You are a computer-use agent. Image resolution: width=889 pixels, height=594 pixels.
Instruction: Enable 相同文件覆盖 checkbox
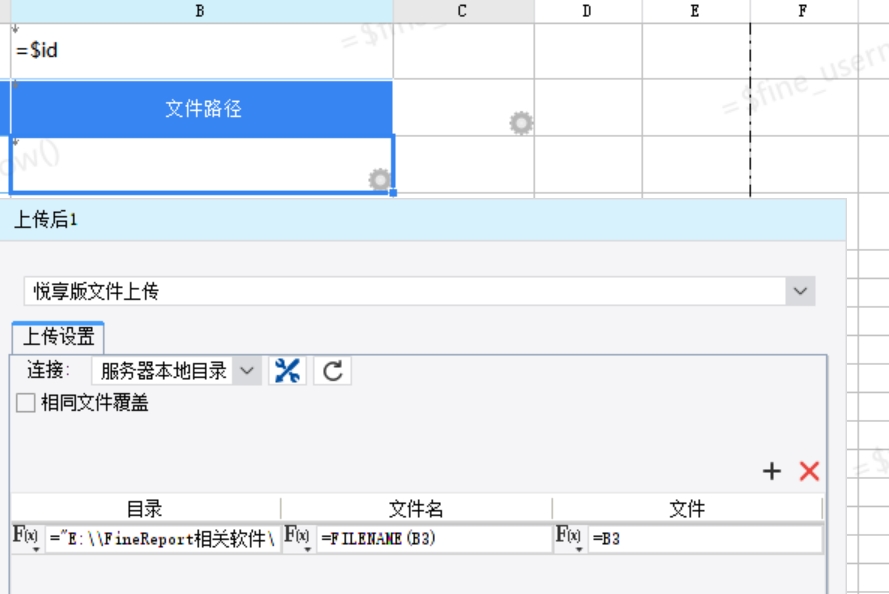coord(26,403)
